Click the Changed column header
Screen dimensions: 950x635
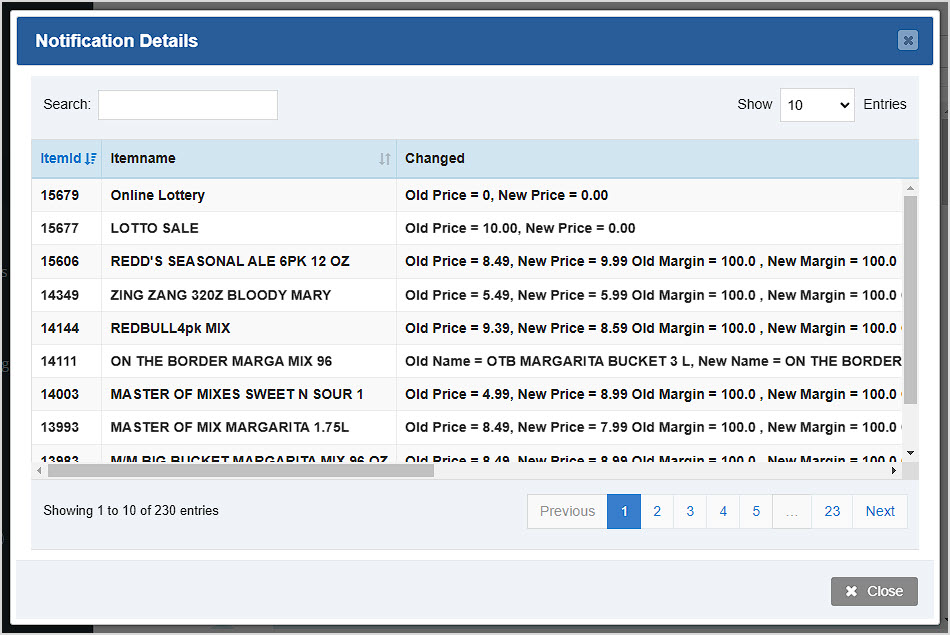pyautogui.click(x=434, y=158)
